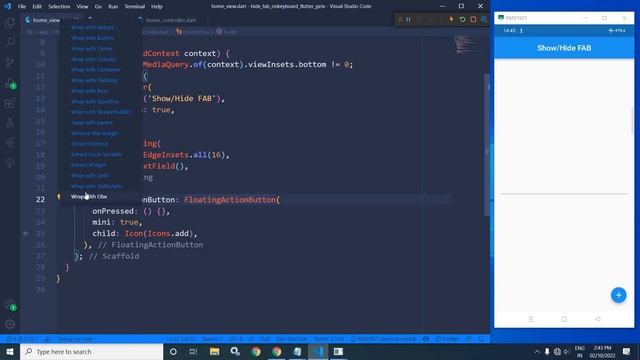Open Dart DevTools widget inspector icon

pyautogui.click(x=484, y=20)
